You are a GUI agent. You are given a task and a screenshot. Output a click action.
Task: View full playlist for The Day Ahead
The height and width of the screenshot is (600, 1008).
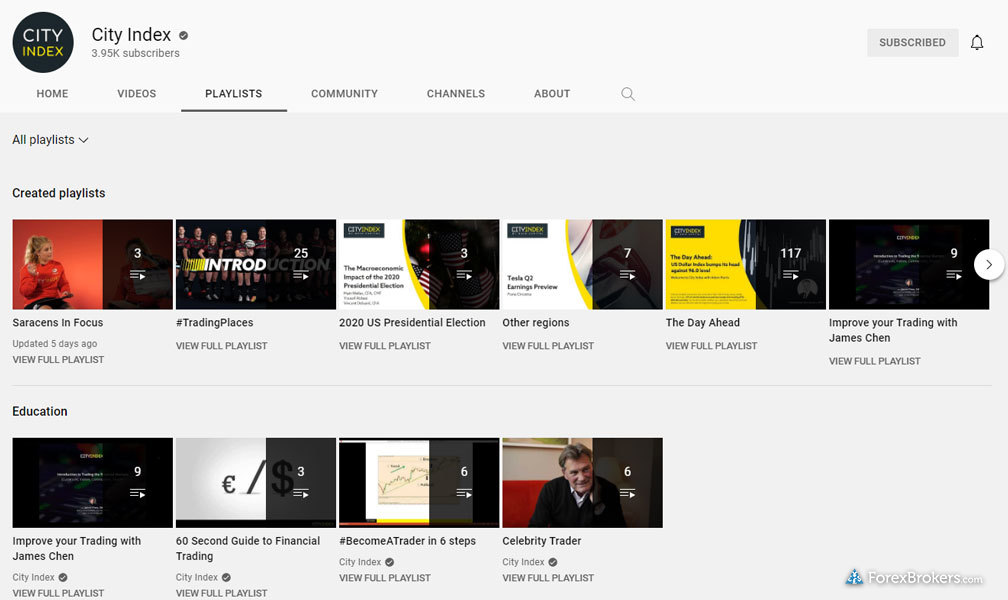click(x=711, y=346)
